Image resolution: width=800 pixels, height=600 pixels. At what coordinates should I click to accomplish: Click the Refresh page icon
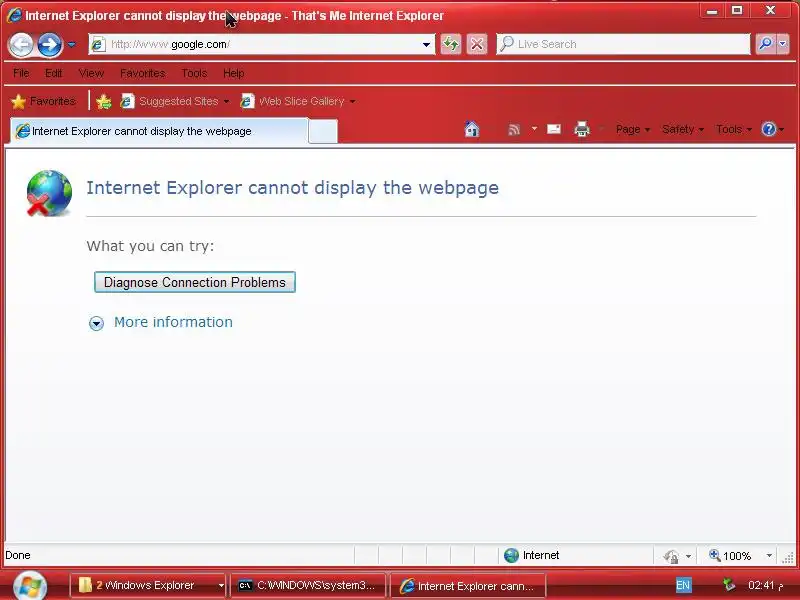451,44
